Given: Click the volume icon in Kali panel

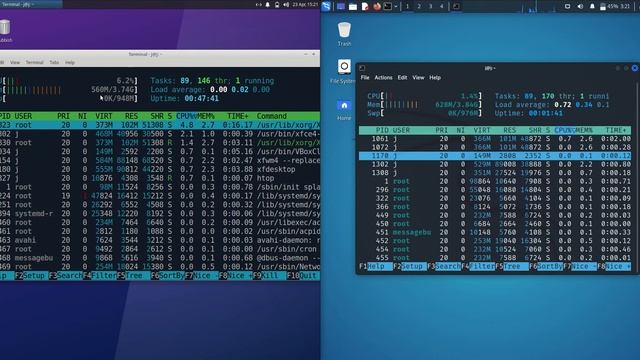Looking at the screenshot, I should click(x=580, y=7).
